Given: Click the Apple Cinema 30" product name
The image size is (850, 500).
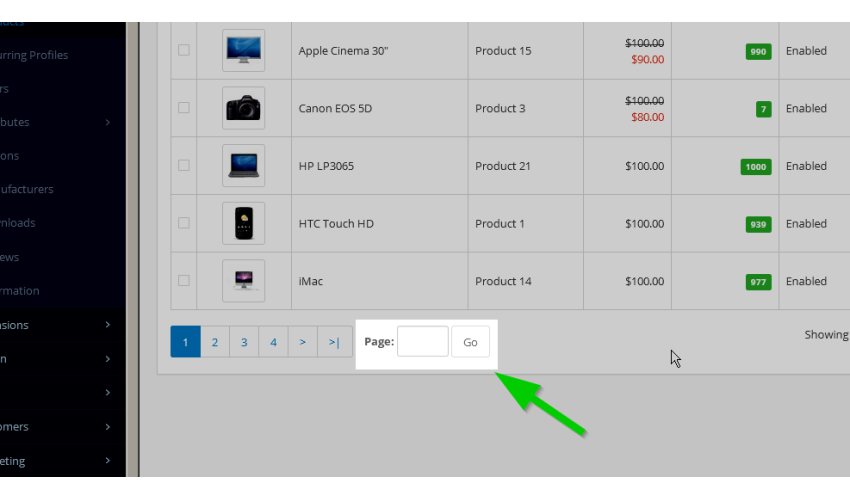Looking at the screenshot, I should click(343, 51).
